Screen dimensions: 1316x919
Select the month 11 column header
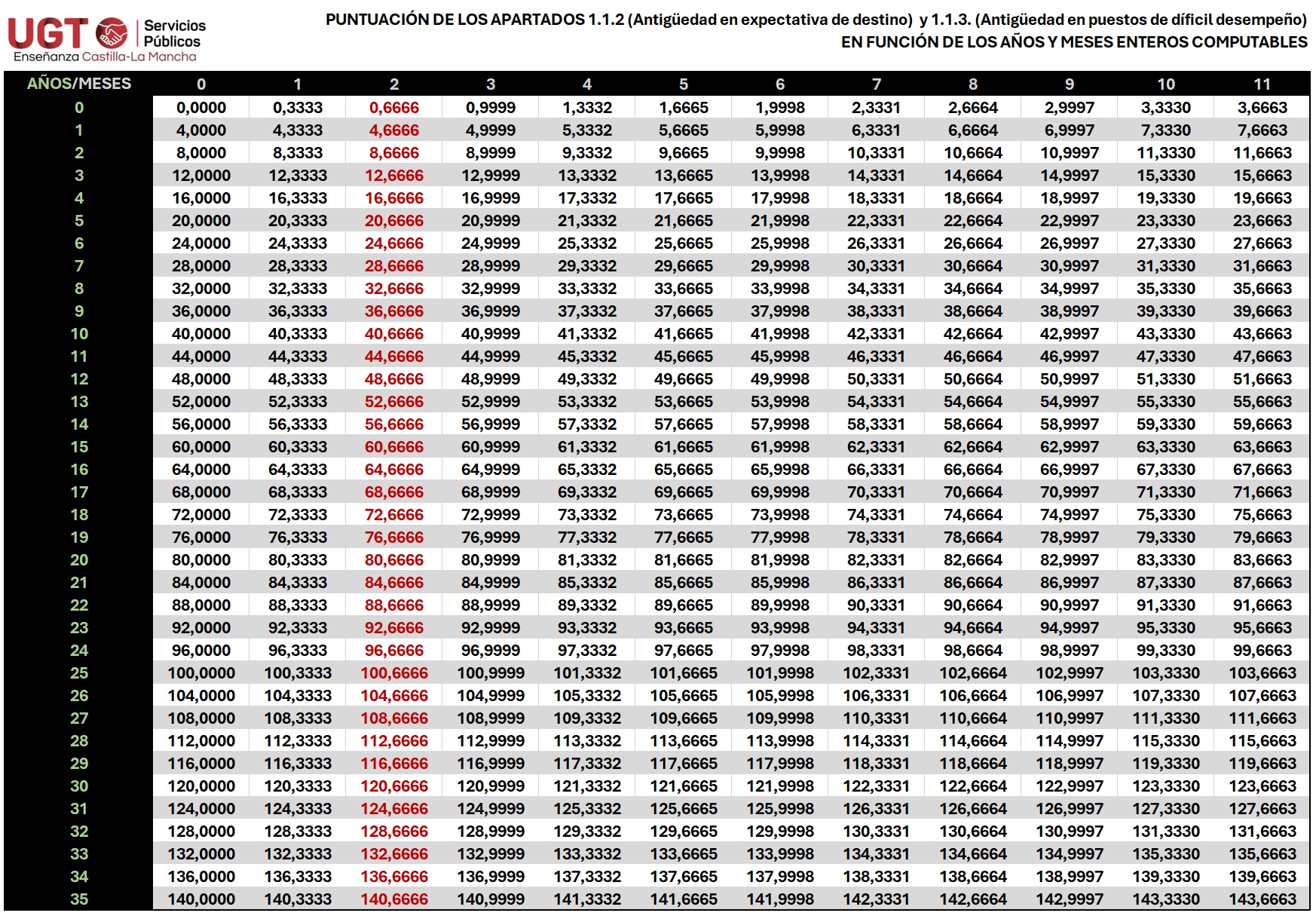1262,84
